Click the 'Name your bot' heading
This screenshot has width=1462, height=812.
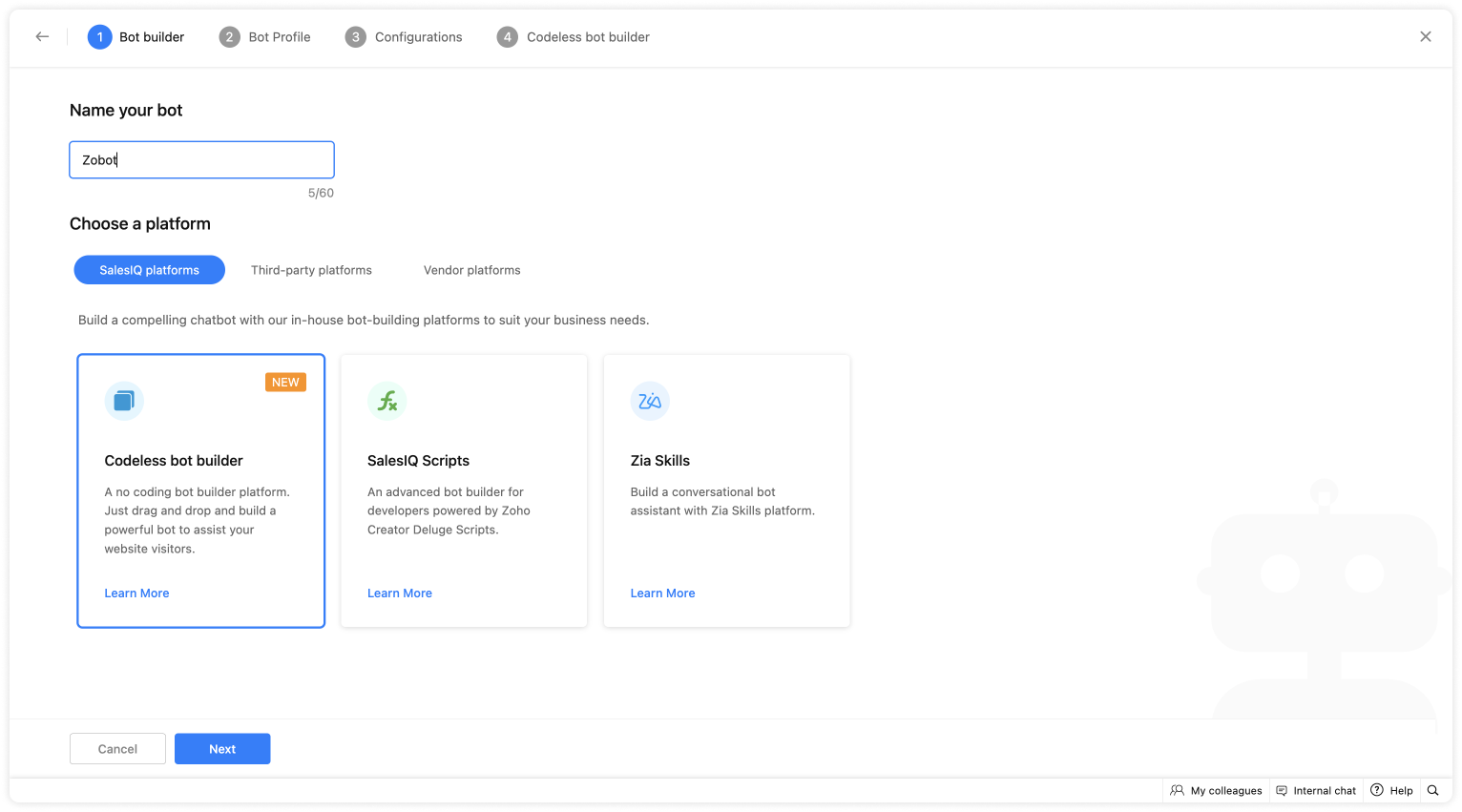[x=126, y=111]
